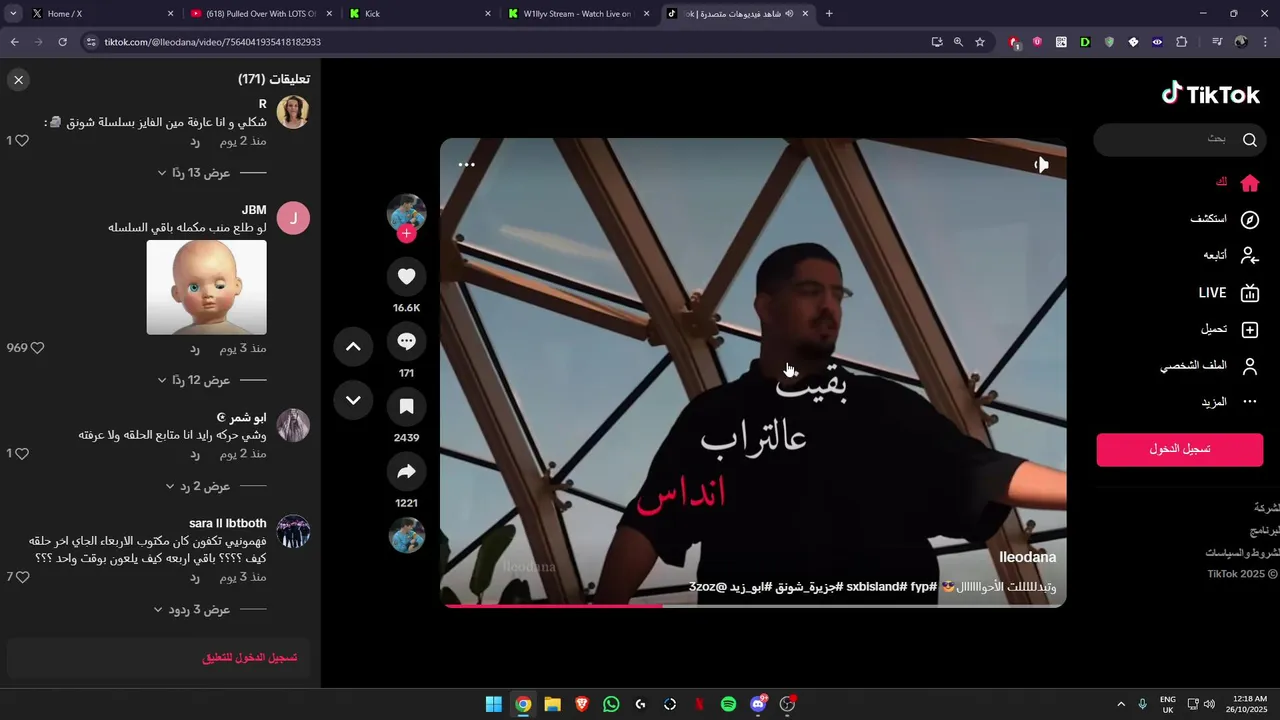Open the Home (For You) sidebar item
This screenshot has height=720, width=1280.
(x=1236, y=183)
